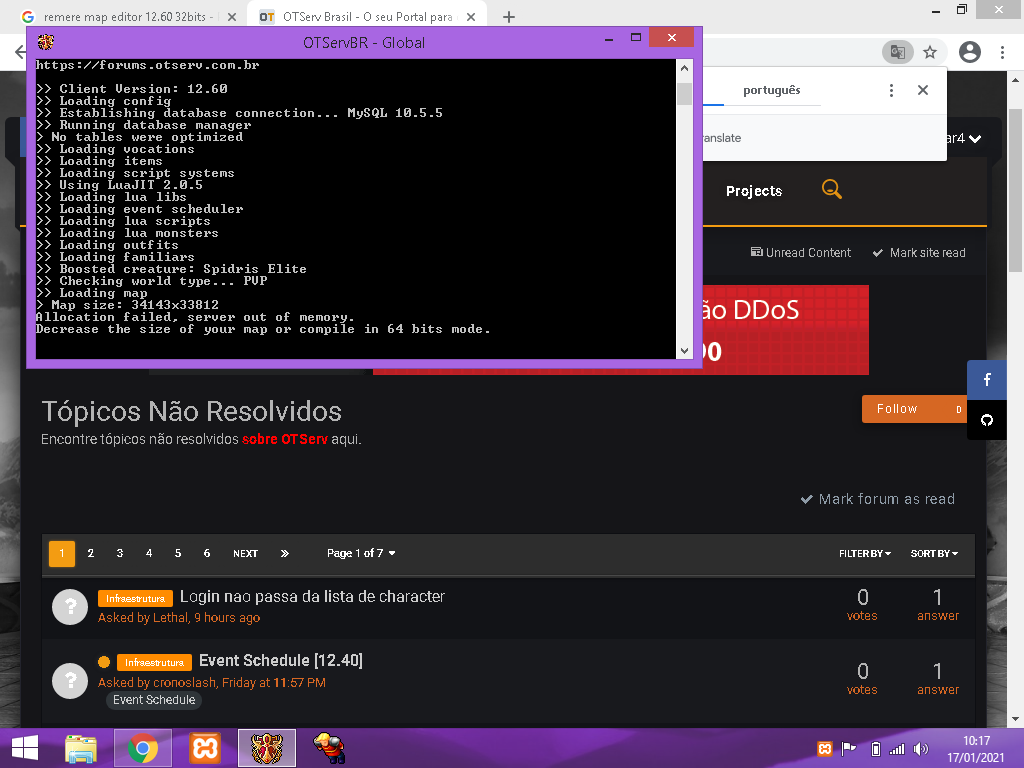Jump to last page double arrow

pyautogui.click(x=285, y=553)
